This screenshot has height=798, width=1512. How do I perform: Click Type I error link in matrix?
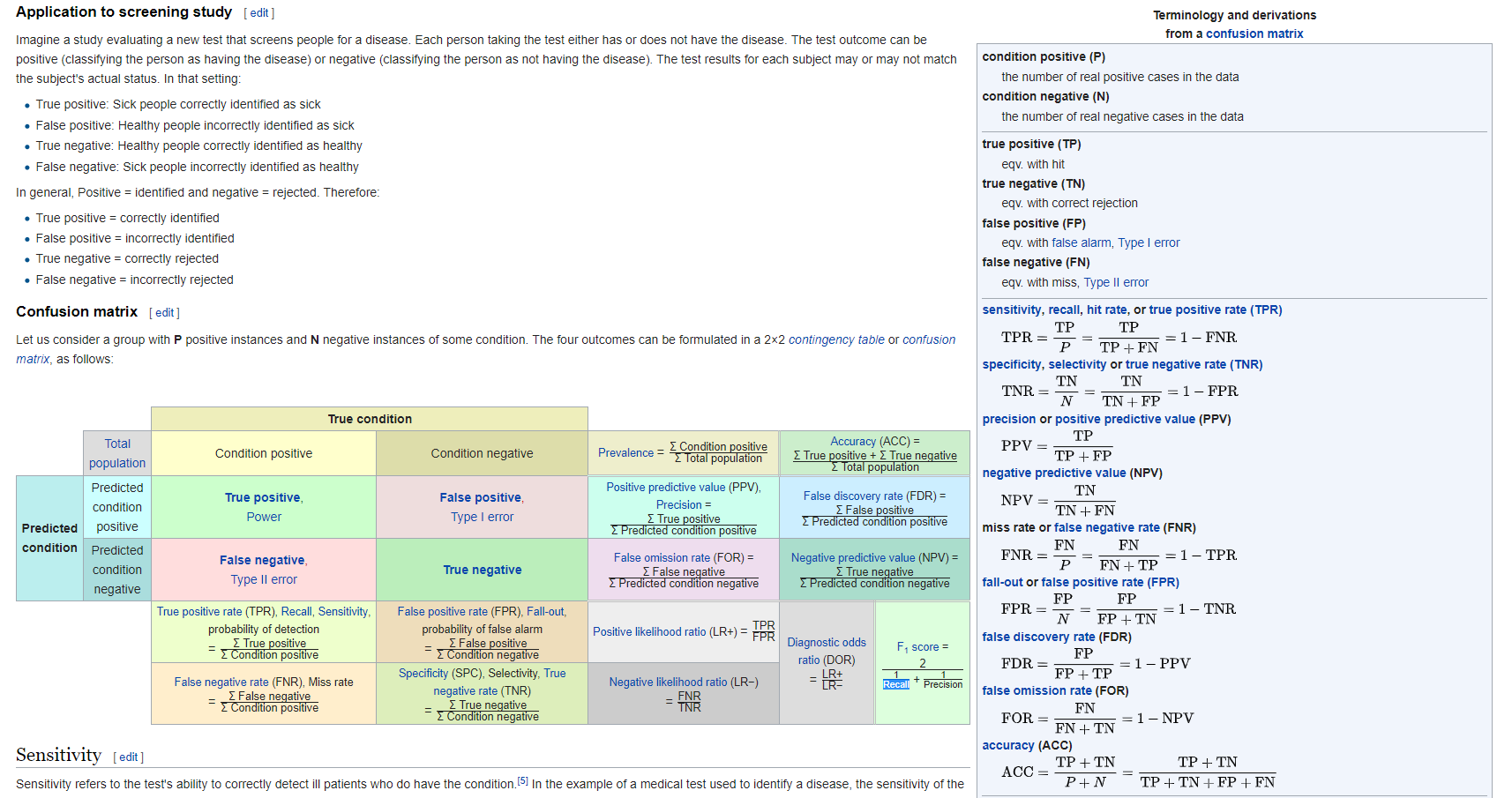tap(482, 517)
